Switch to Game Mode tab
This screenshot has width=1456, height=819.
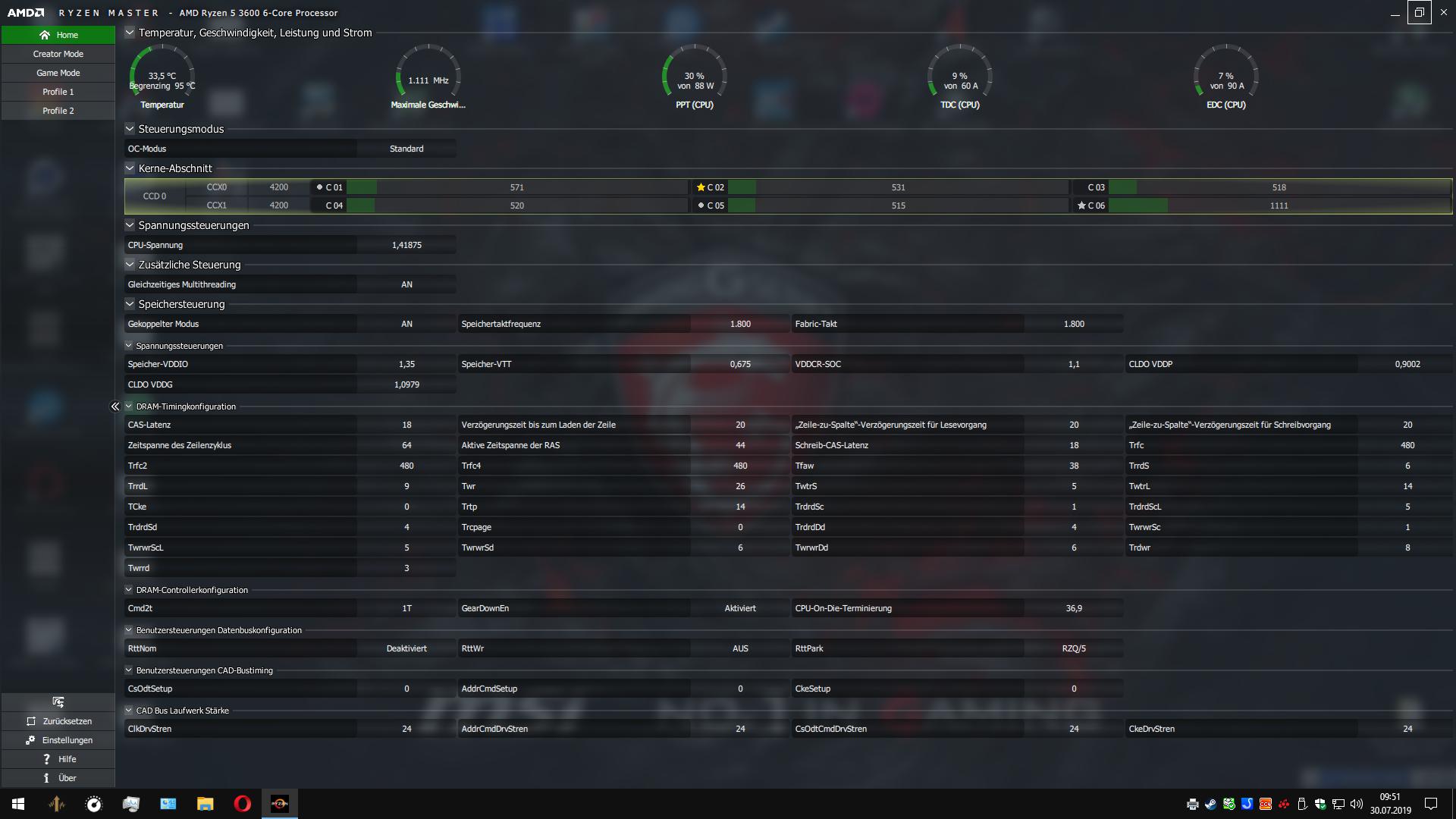pyautogui.click(x=58, y=73)
